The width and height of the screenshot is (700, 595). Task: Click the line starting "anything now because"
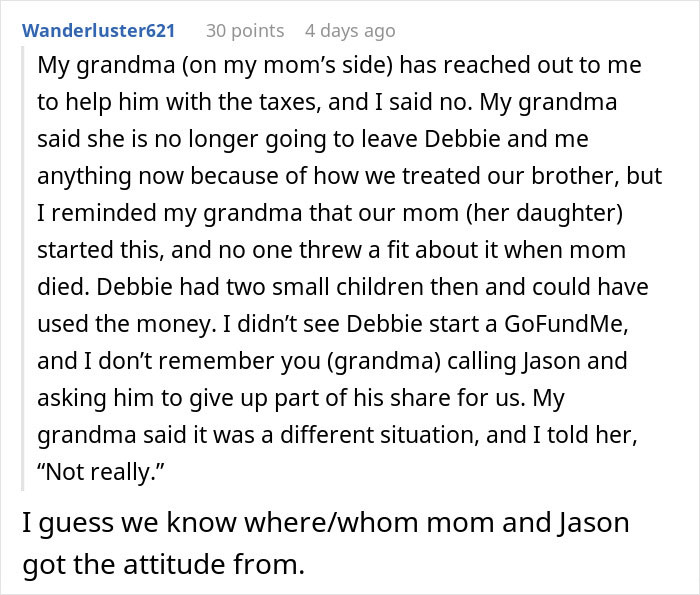349,176
